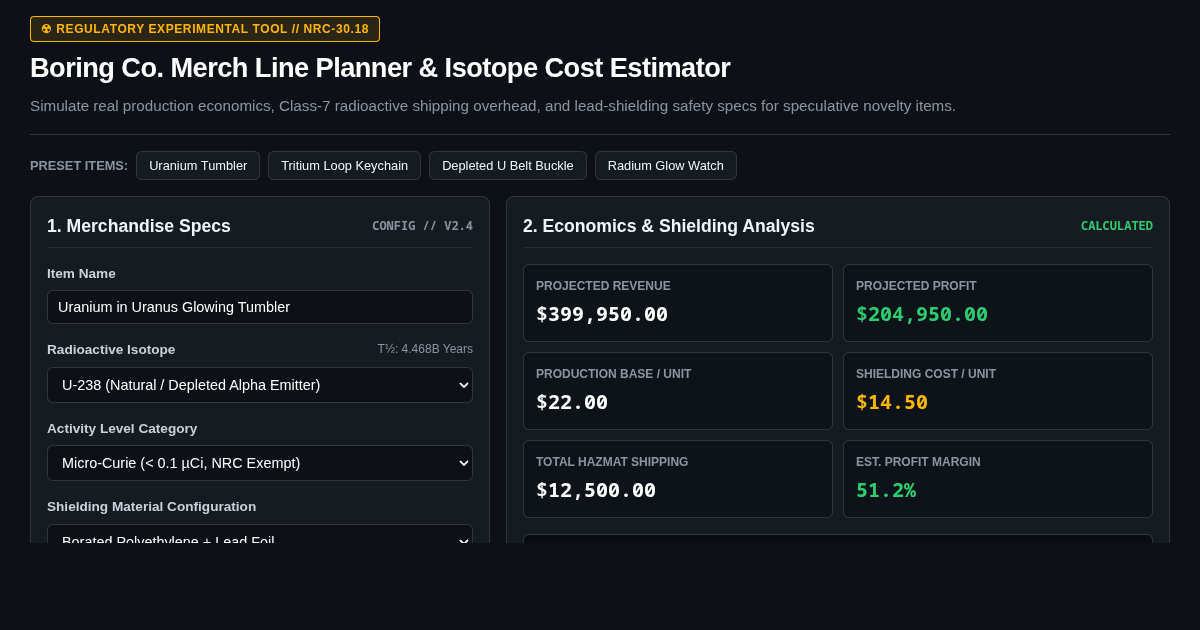Click the PRODUCTION BASE / UNIT card label
Image resolution: width=1200 pixels, height=630 pixels.
[613, 374]
